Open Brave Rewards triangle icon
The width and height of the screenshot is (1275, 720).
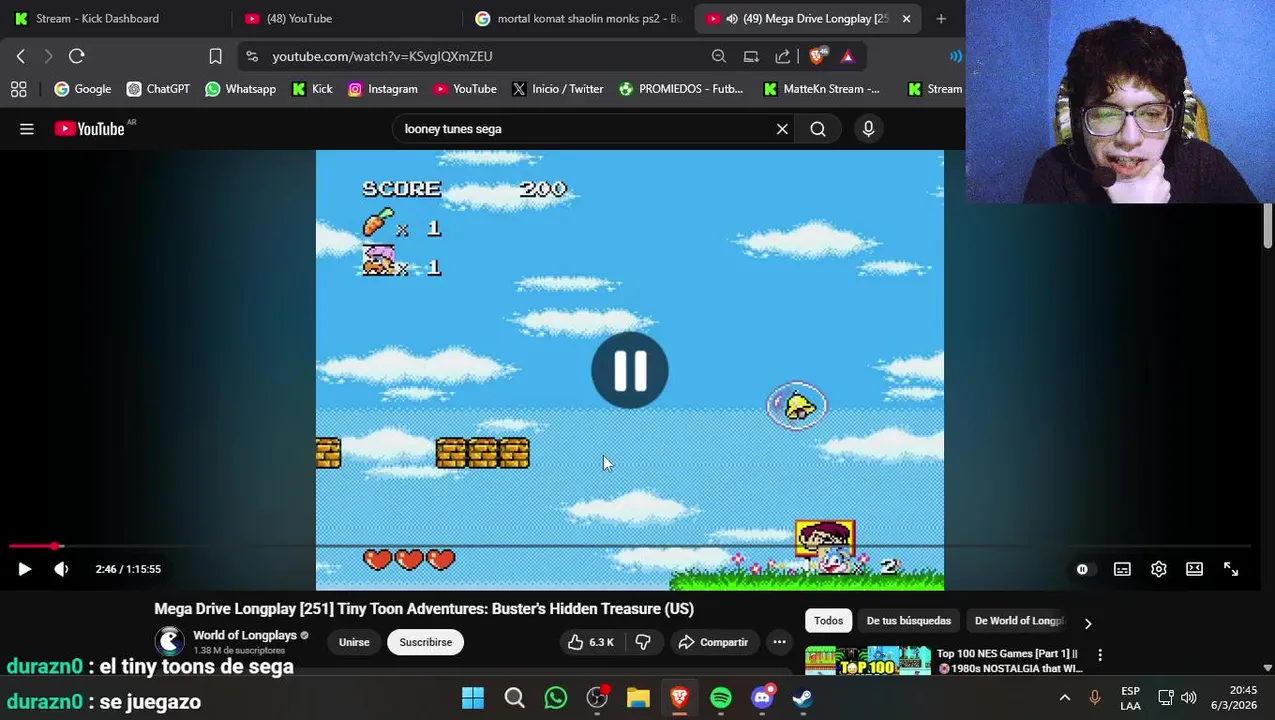[x=848, y=56]
